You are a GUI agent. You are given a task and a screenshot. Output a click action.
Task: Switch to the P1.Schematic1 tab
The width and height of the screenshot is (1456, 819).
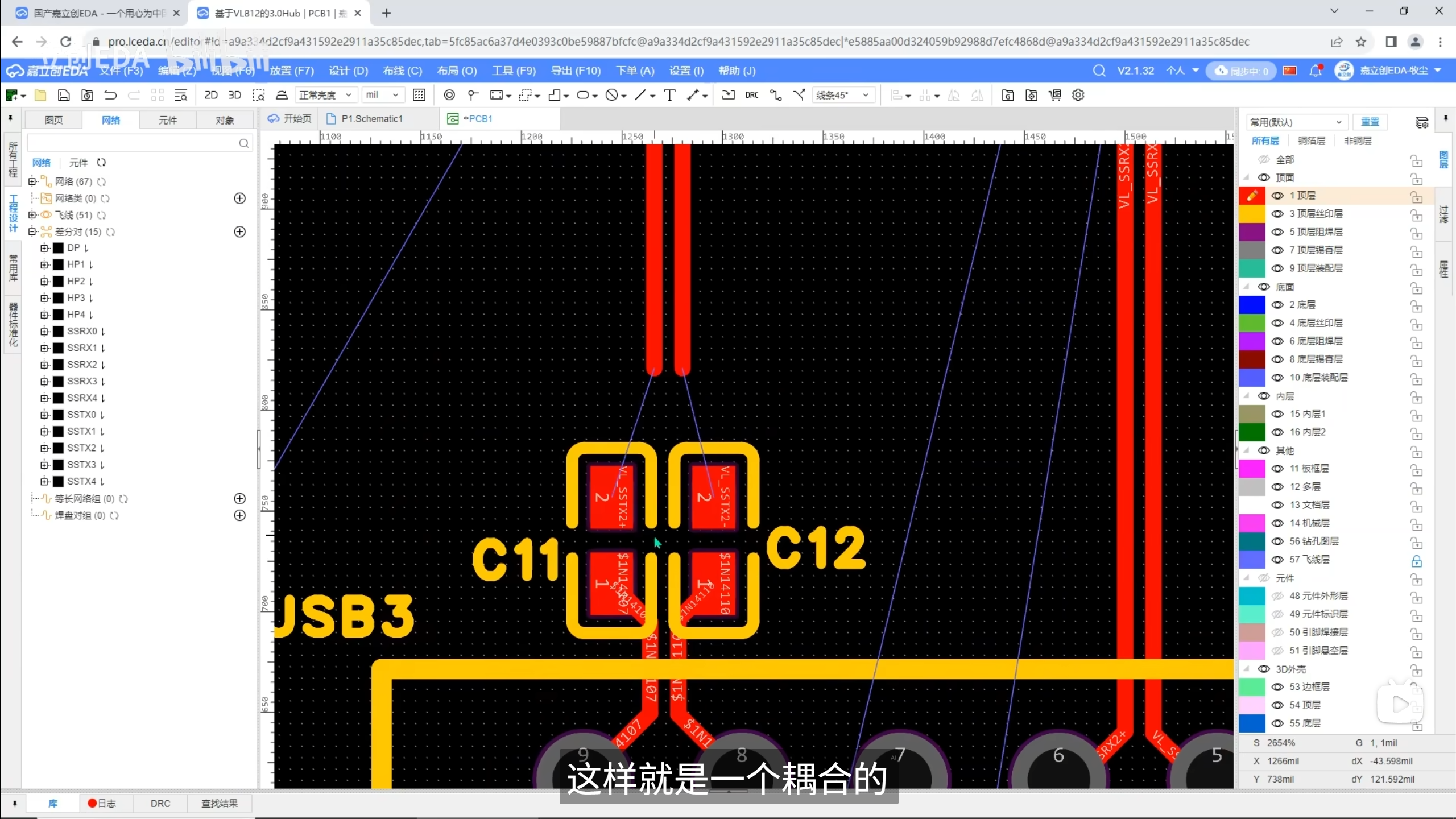(371, 119)
